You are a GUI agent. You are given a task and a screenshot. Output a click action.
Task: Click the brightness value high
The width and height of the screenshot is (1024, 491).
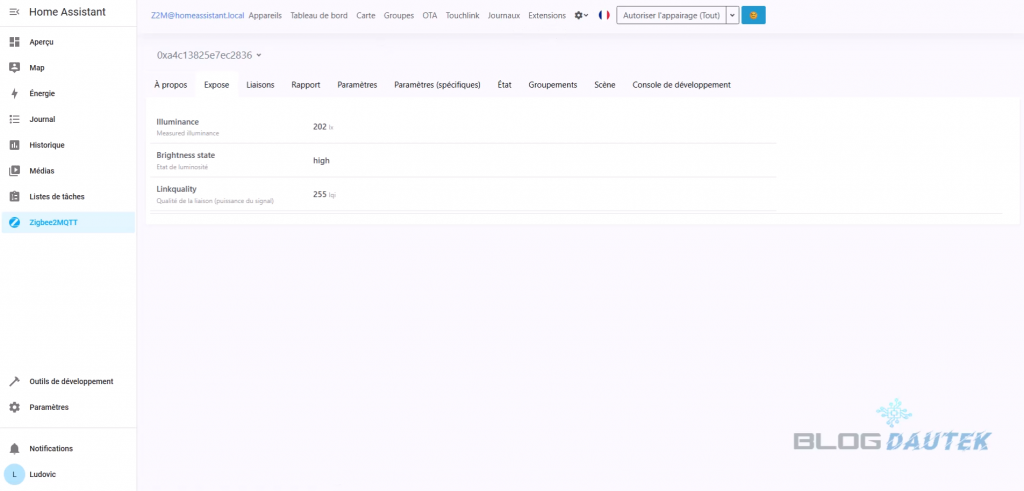point(321,161)
